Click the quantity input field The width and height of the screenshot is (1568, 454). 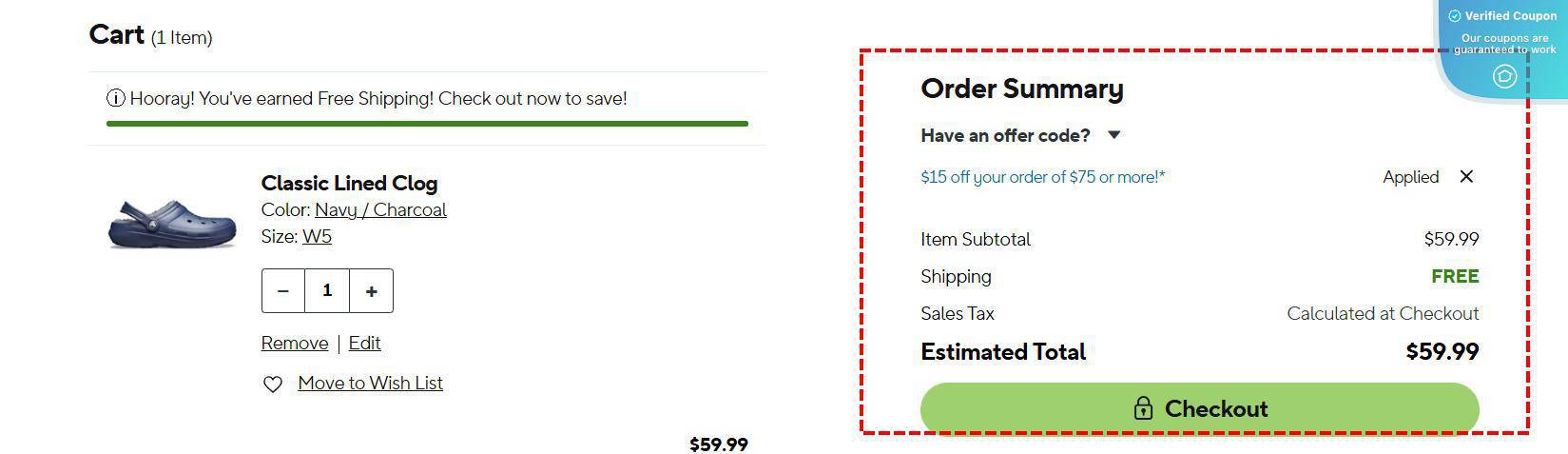327,291
